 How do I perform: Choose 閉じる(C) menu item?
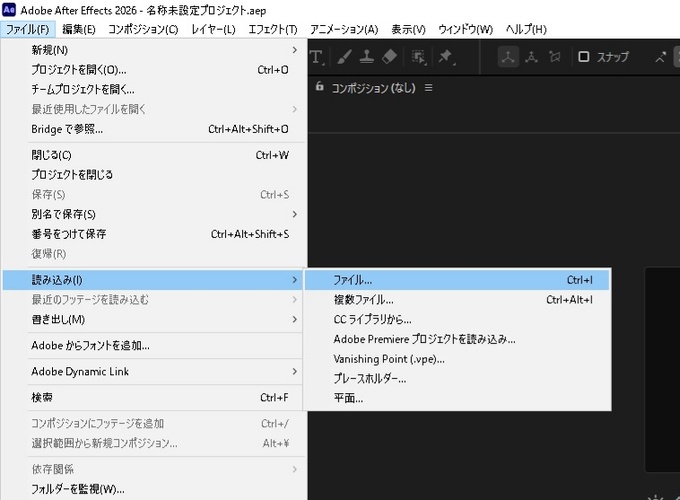click(154, 155)
